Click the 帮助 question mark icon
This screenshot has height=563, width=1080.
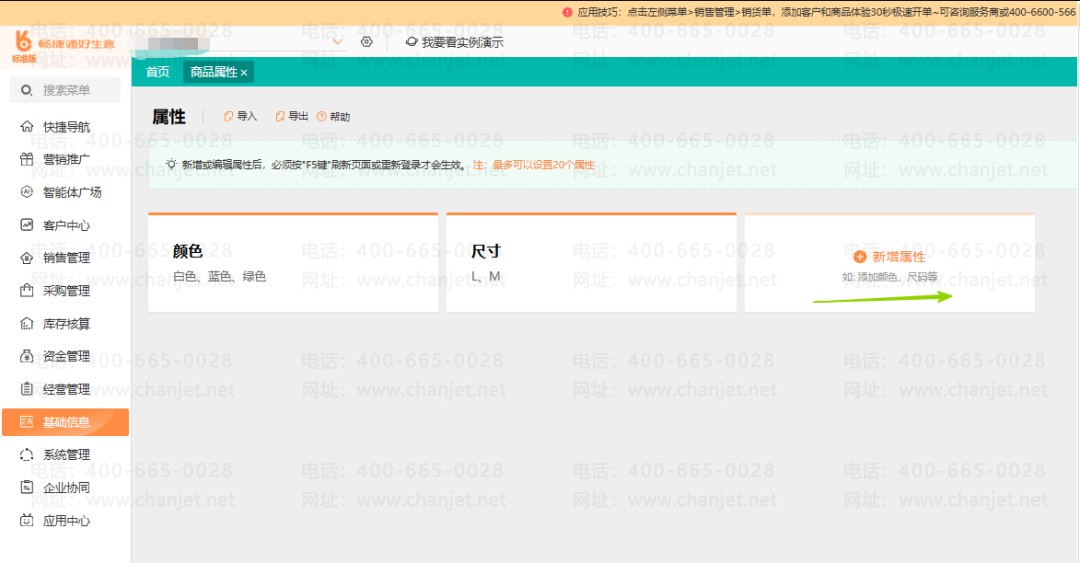tap(322, 116)
